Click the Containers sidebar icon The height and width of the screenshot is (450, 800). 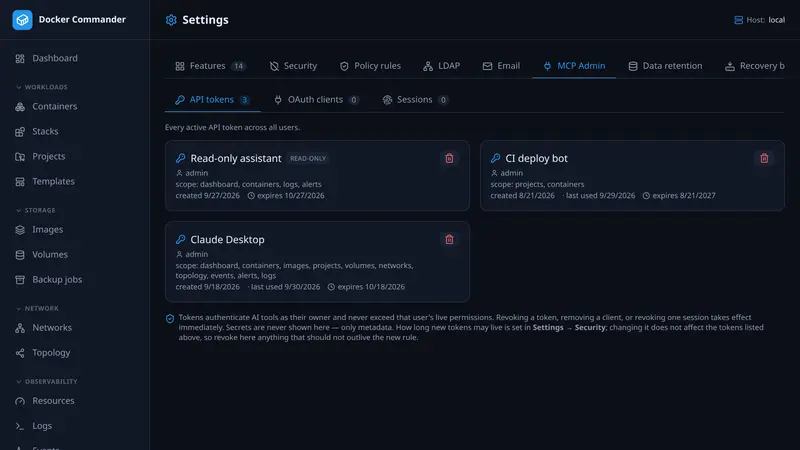pos(20,107)
